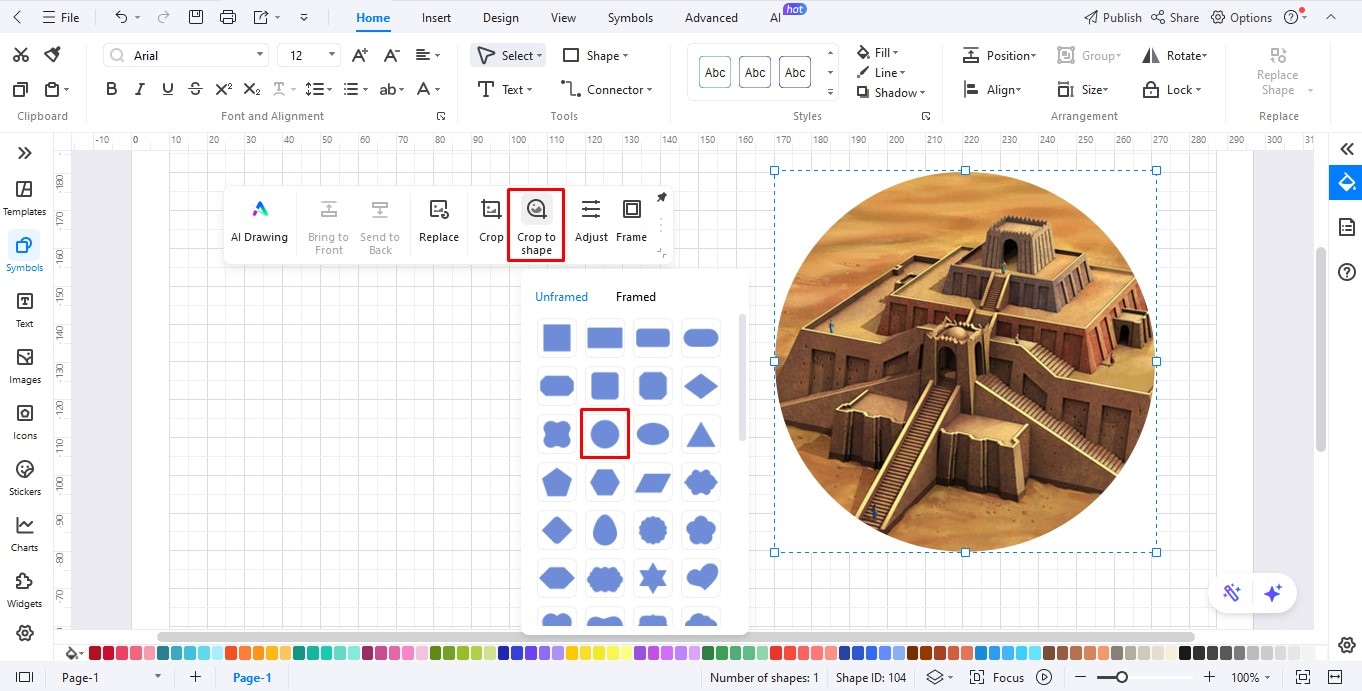This screenshot has width=1362, height=691.
Task: Open Icons panel in sidebar
Action: point(25,421)
